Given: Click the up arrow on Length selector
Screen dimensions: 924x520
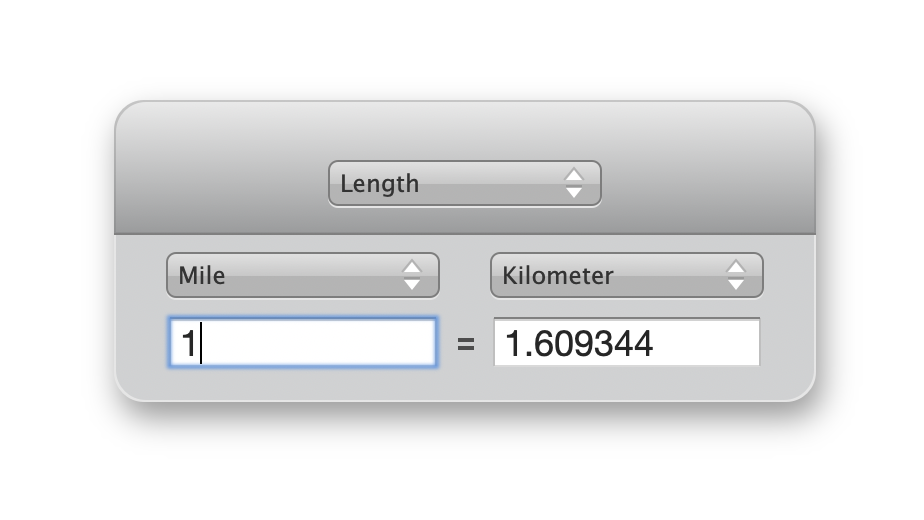Looking at the screenshot, I should [x=573, y=175].
